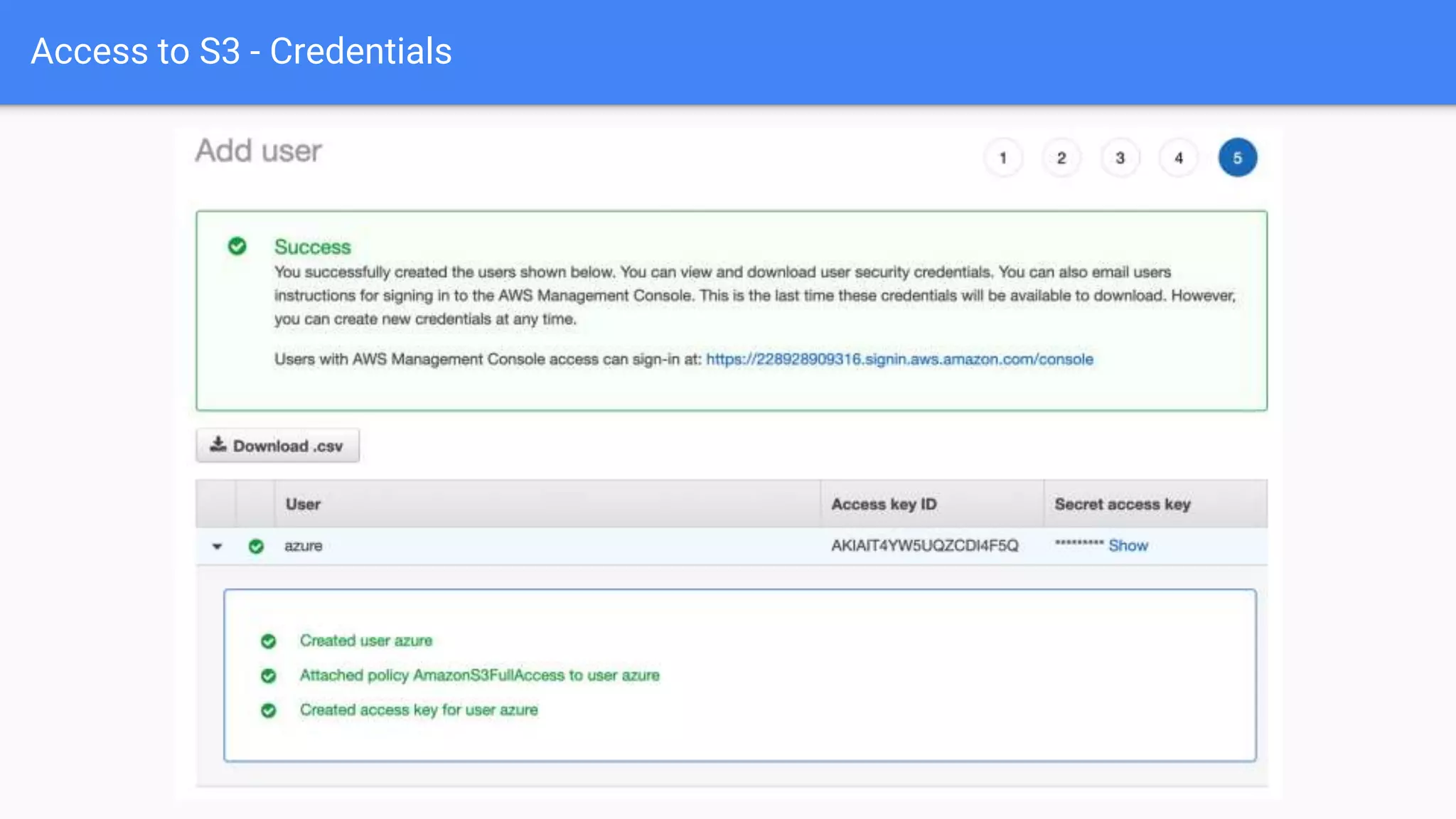The image size is (1456, 819).
Task: Click check icon beside Created access key
Action: point(268,710)
